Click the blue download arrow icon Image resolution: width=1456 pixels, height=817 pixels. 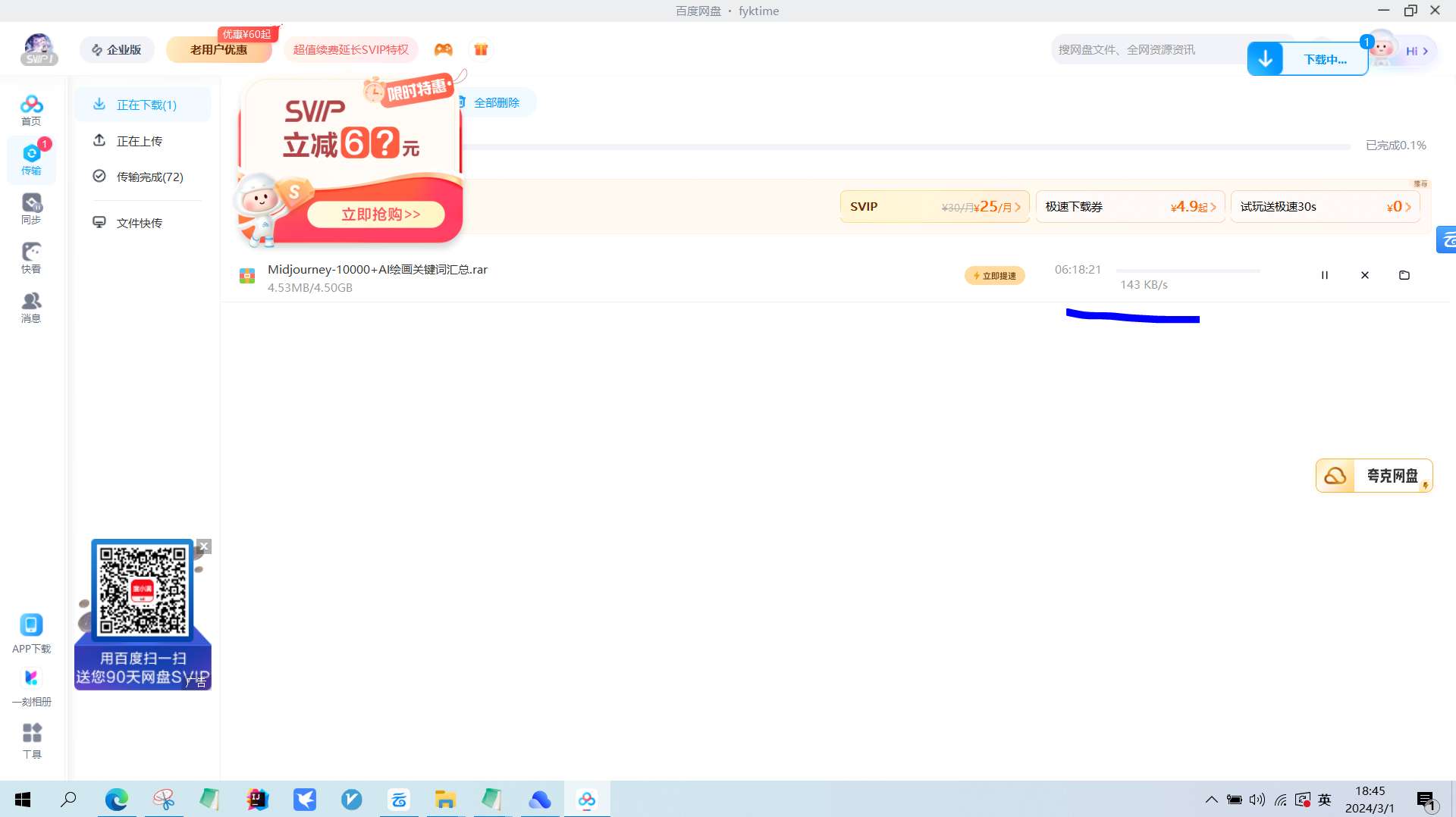(1266, 59)
